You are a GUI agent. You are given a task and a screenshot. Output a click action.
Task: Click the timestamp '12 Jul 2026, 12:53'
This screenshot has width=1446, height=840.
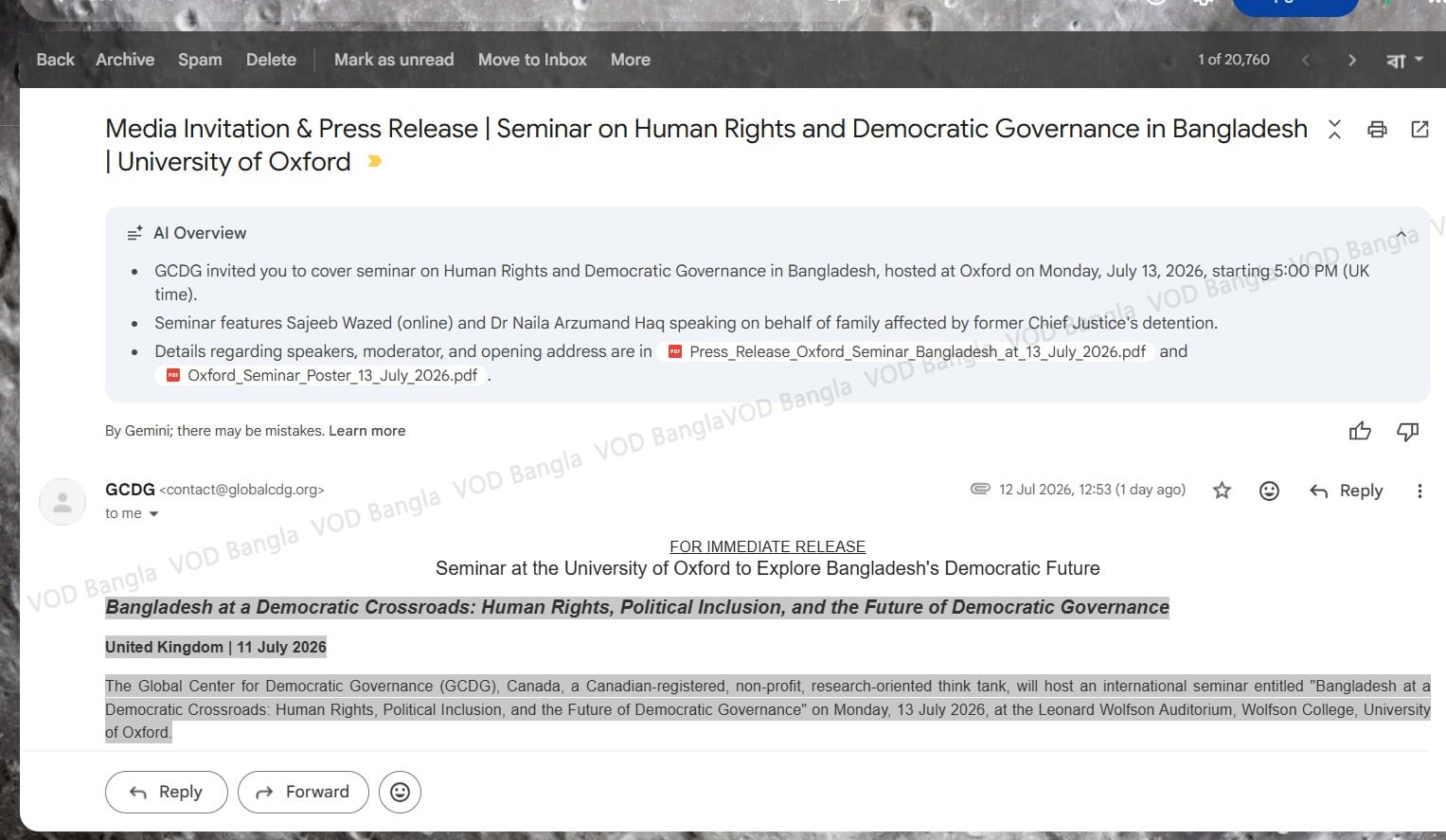coord(1055,490)
